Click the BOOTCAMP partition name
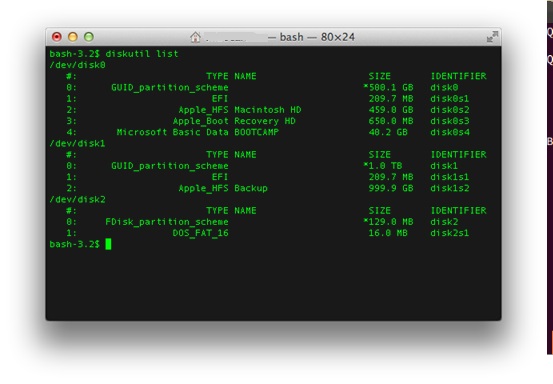Screen dimensions: 553x384 click(x=256, y=132)
